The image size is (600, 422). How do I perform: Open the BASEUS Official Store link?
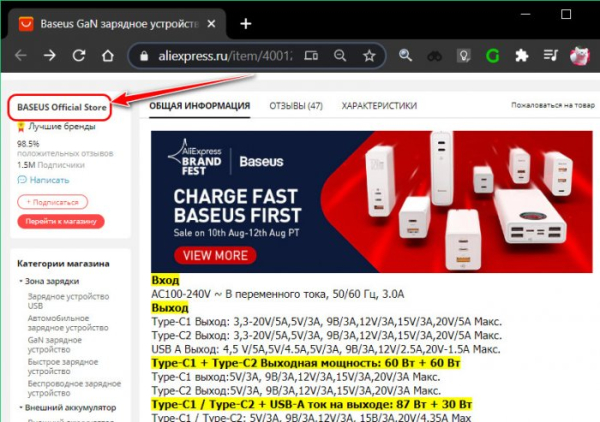coord(59,107)
